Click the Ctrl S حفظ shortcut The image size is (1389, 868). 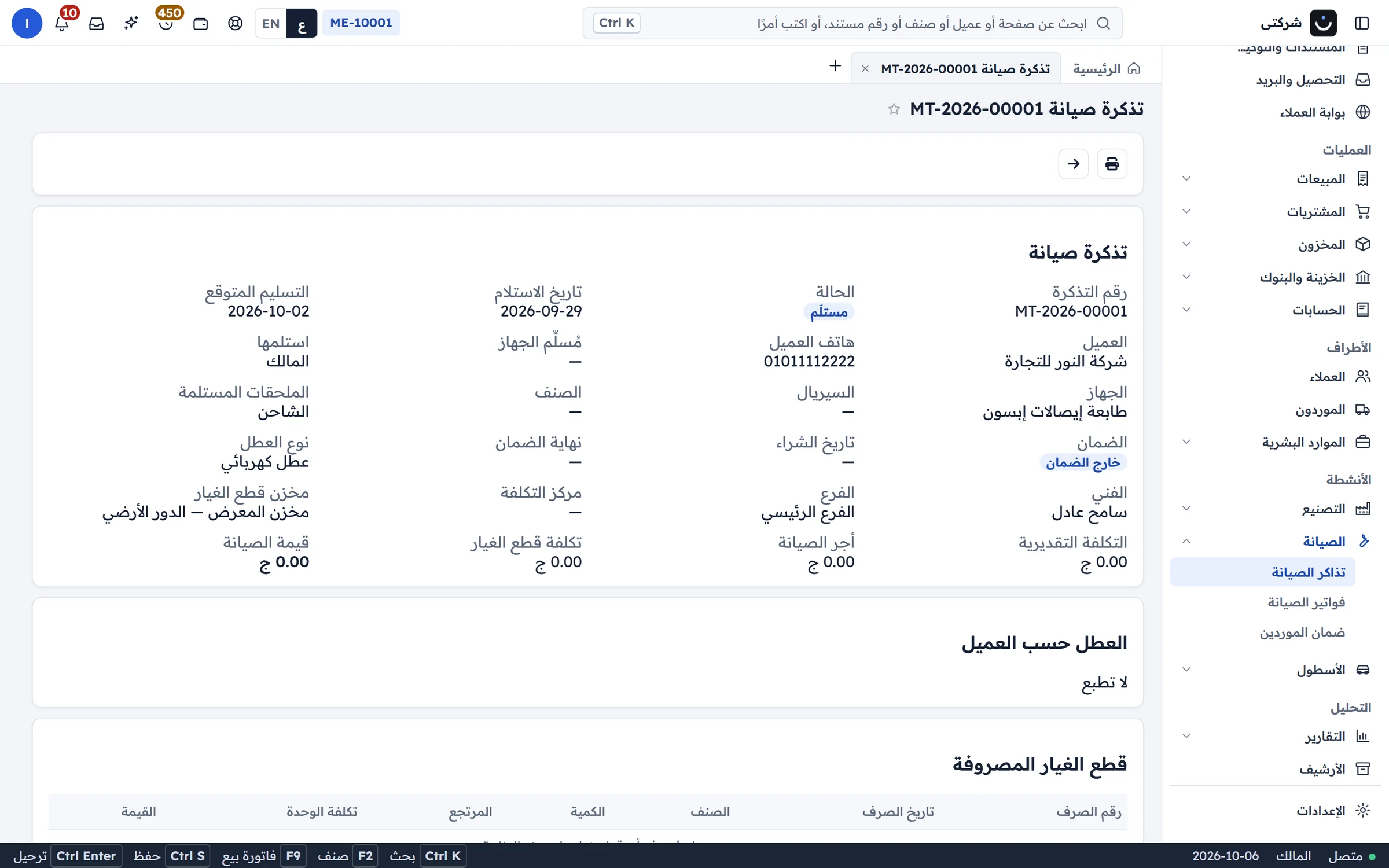click(x=171, y=856)
